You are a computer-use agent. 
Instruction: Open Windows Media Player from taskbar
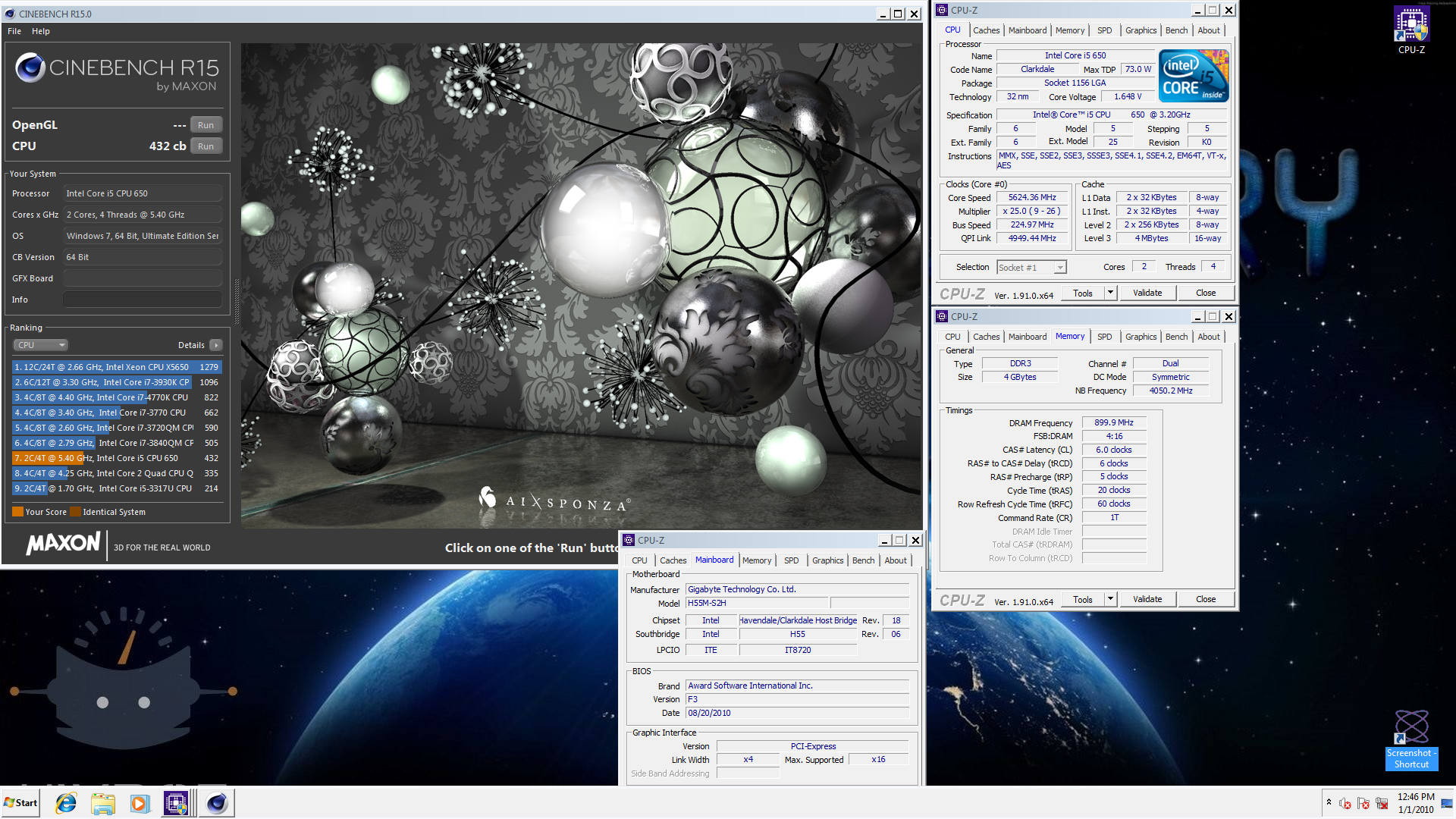pos(139,803)
